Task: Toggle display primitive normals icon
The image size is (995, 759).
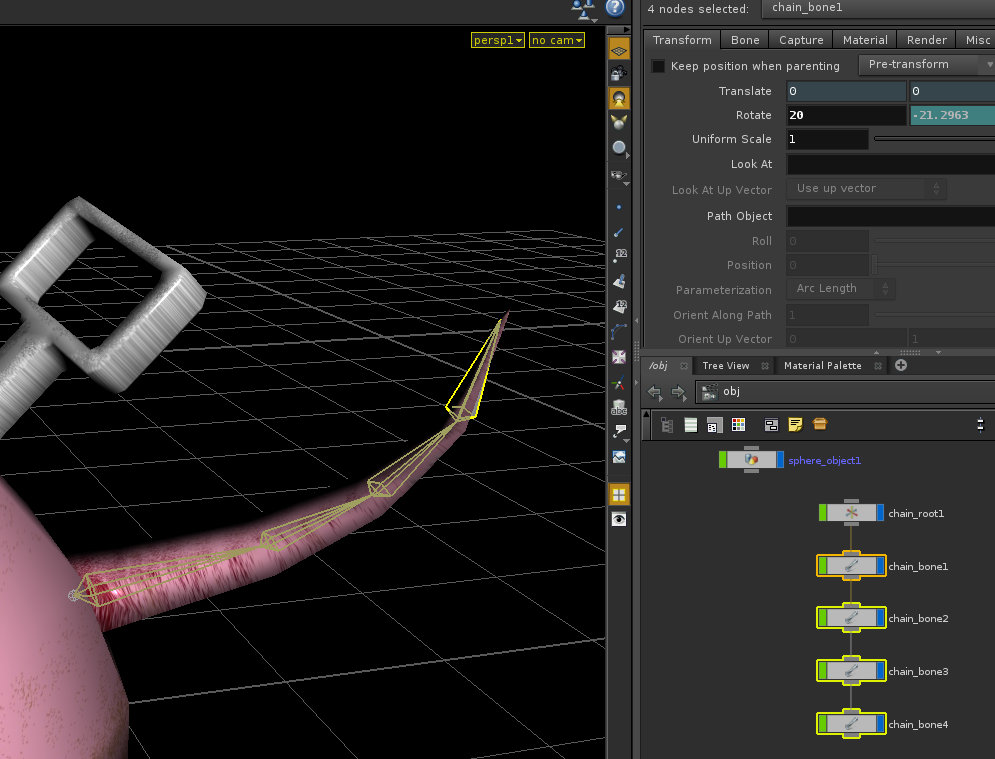Action: pos(619,281)
